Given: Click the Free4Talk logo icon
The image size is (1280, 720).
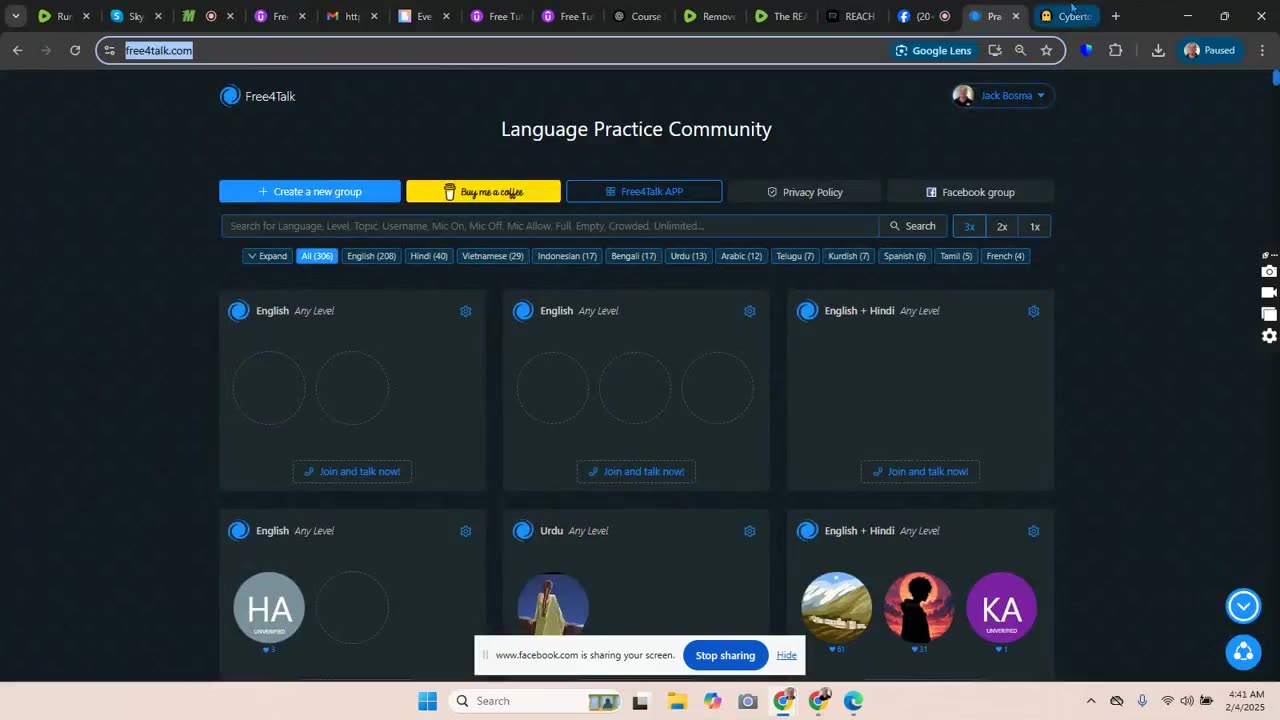Looking at the screenshot, I should coord(230,96).
